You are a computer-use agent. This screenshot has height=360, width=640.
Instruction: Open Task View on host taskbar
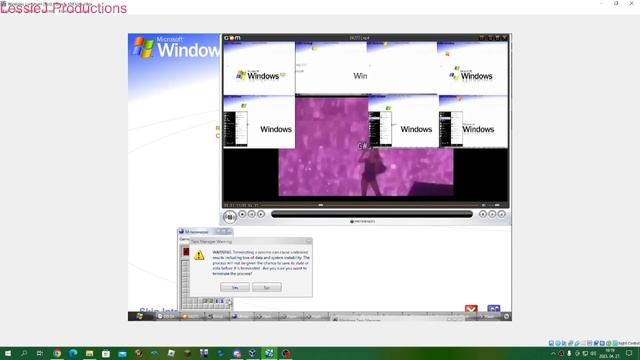tap(40, 353)
